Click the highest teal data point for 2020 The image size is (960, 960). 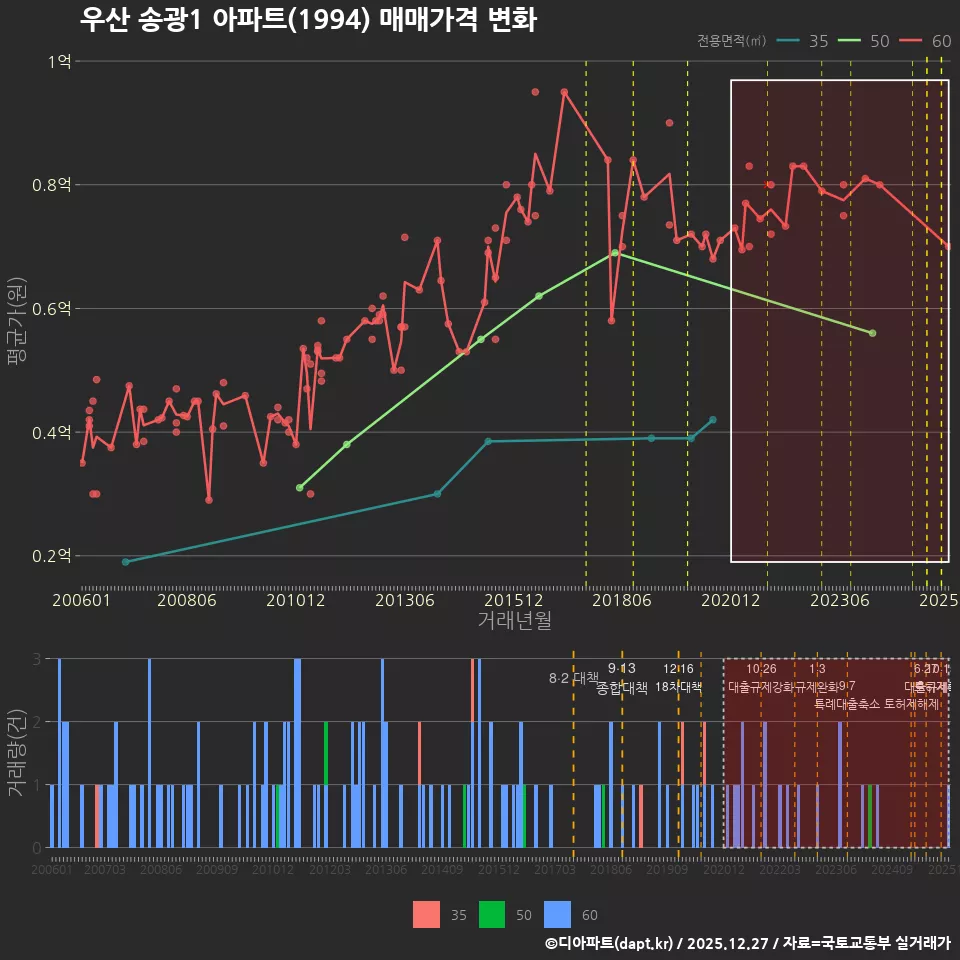(x=713, y=419)
